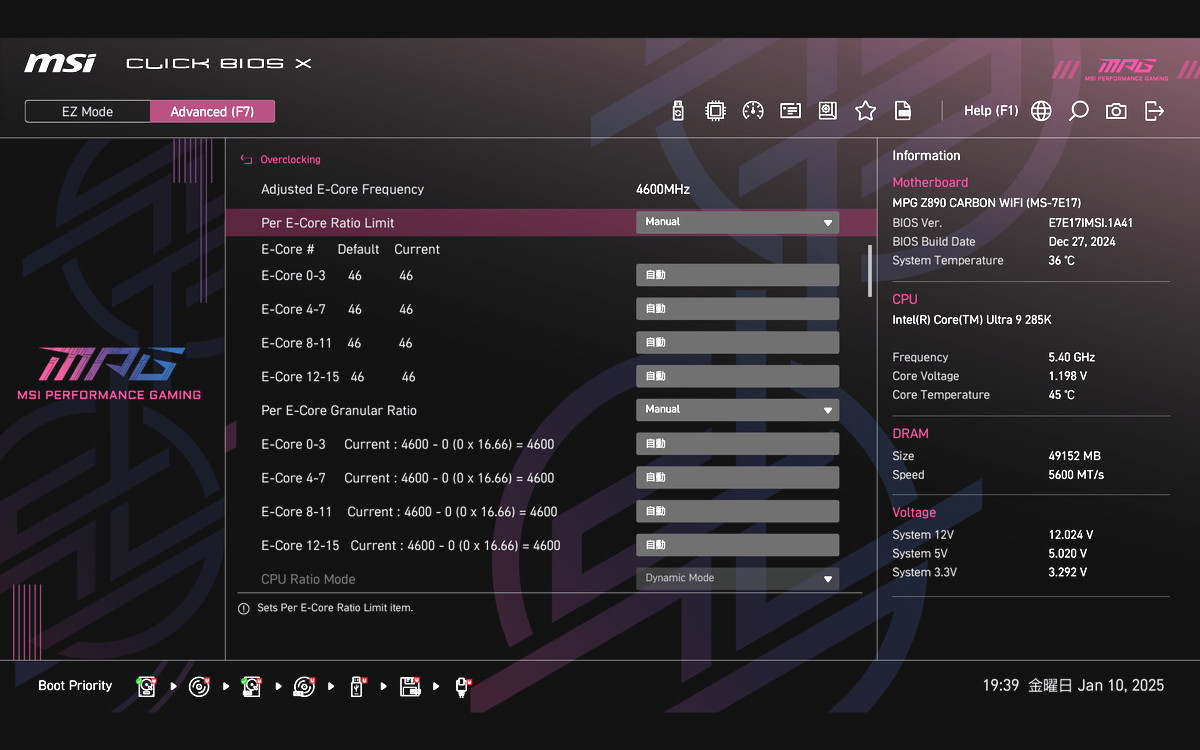Click ratio field for E-Core 0-3 default 46
The width and height of the screenshot is (1200, 750).
click(737, 275)
